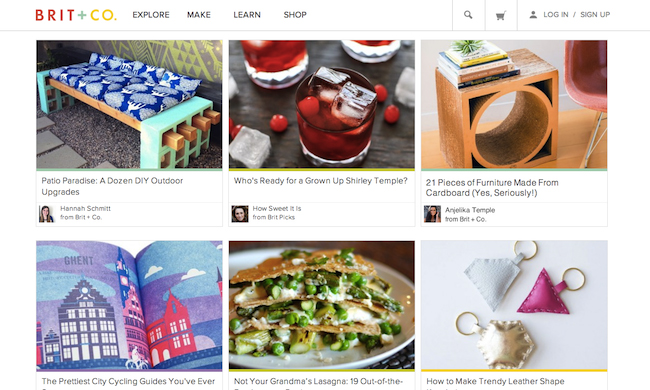Click the red cocktail drink photo
The image size is (650, 390).
tap(322, 104)
